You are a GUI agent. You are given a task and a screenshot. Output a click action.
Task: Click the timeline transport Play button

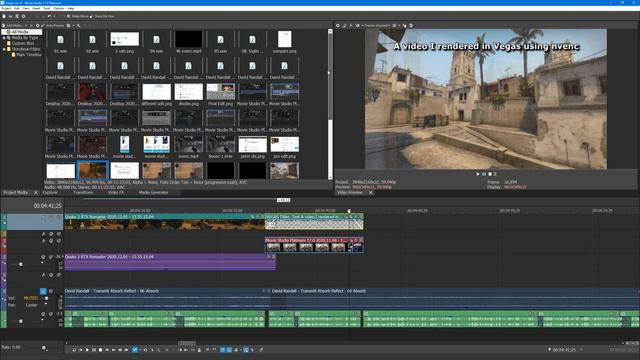tap(87, 350)
